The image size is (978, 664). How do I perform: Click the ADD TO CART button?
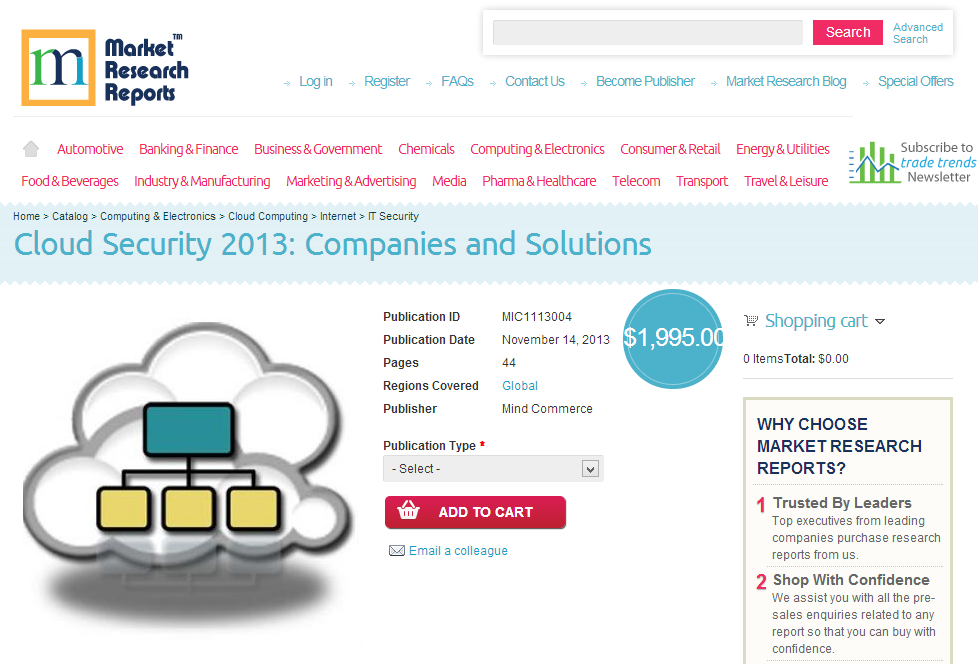(475, 511)
